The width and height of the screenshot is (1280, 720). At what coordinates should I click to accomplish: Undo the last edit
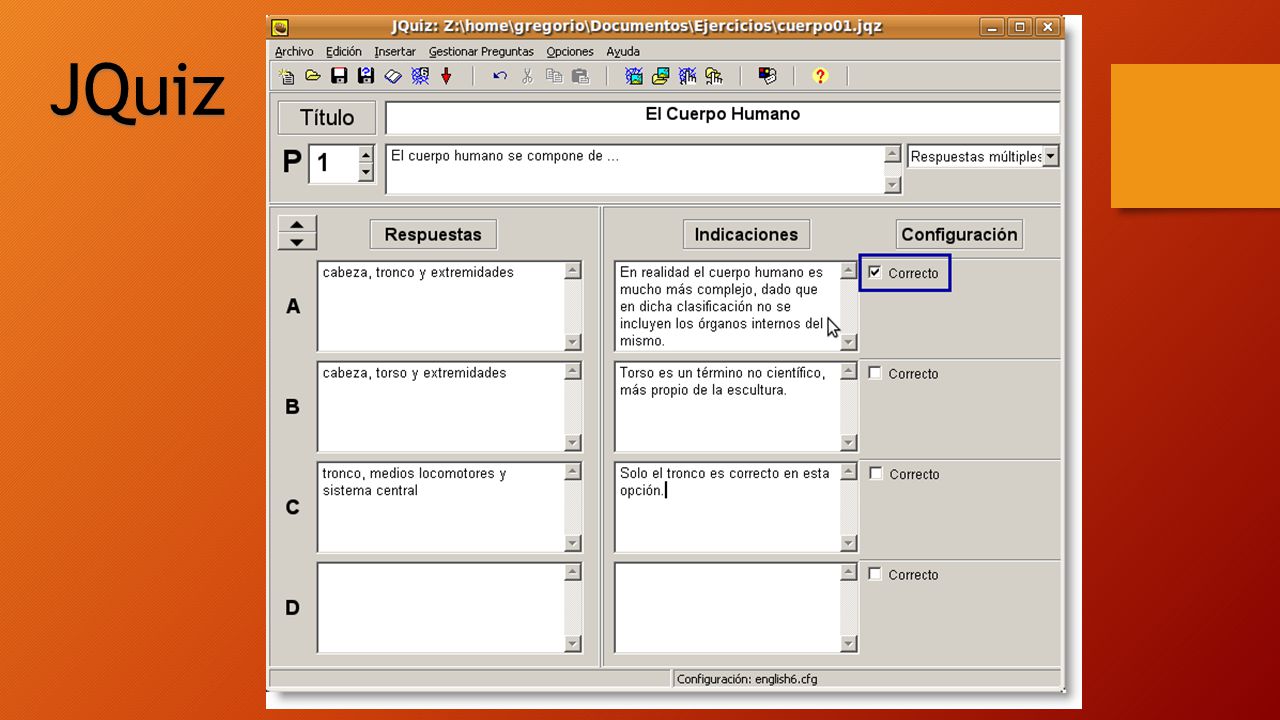(x=500, y=76)
